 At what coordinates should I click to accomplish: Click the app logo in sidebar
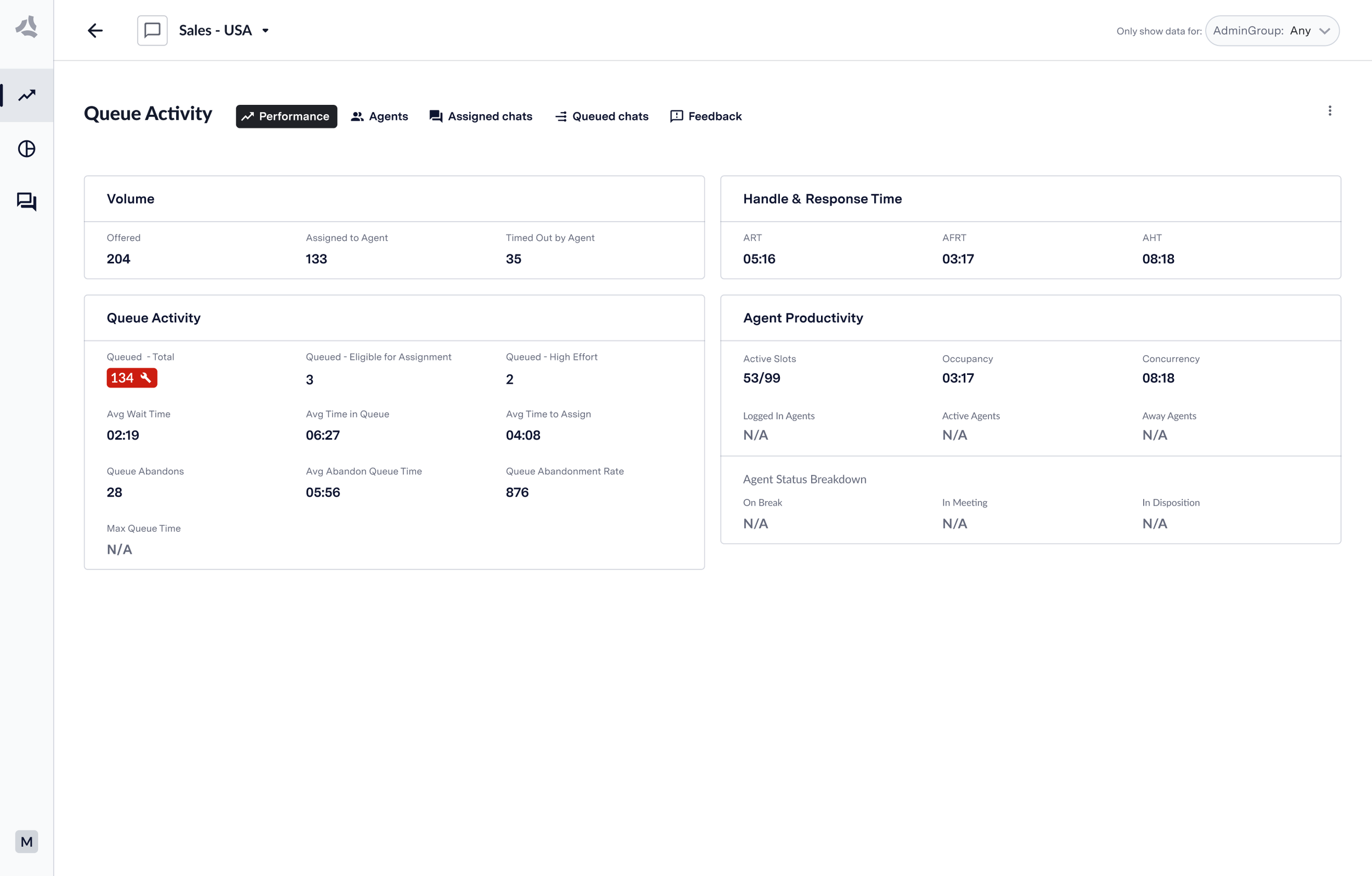click(x=27, y=26)
